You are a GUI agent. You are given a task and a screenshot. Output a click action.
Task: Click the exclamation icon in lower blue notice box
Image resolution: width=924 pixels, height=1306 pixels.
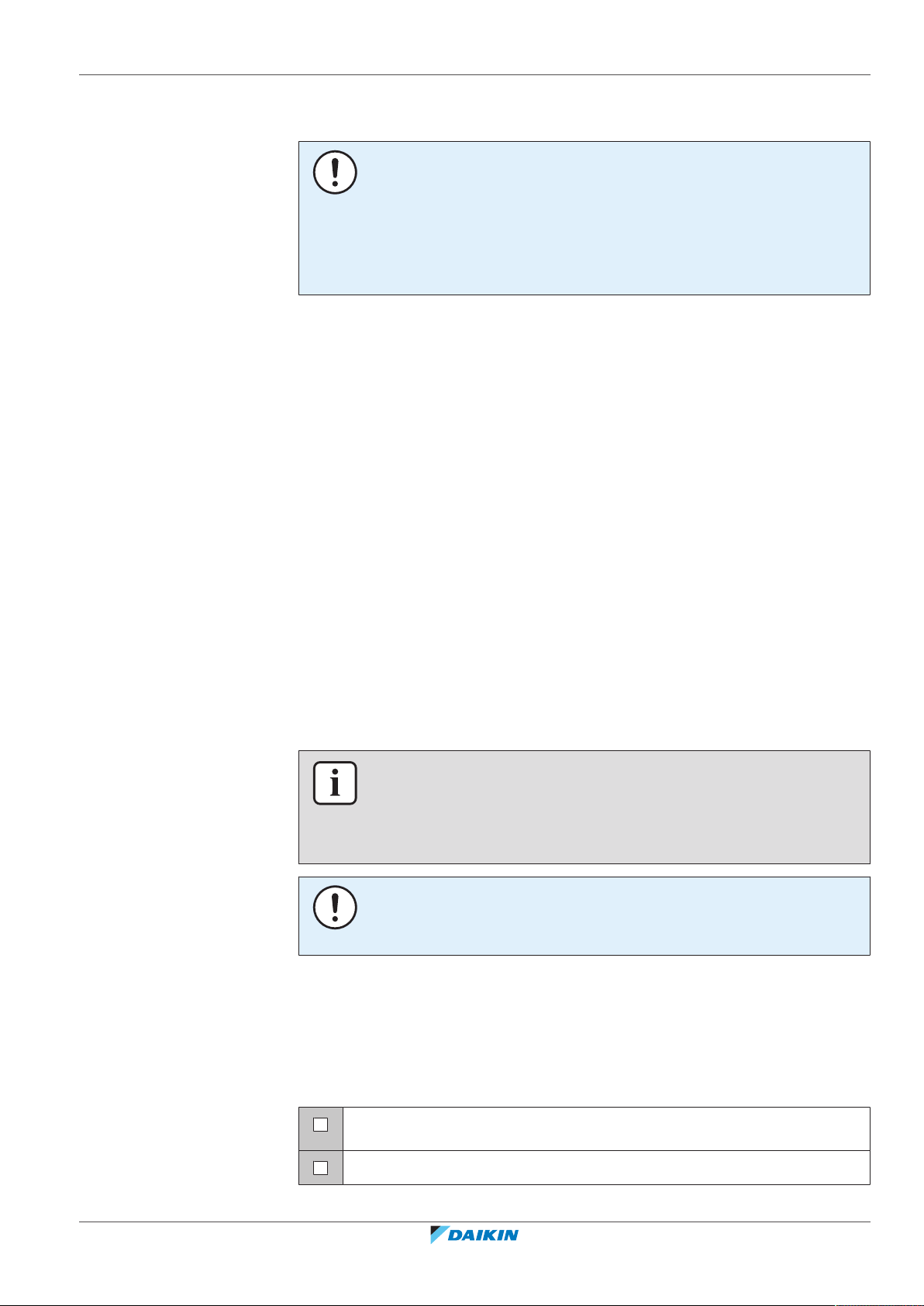335,907
